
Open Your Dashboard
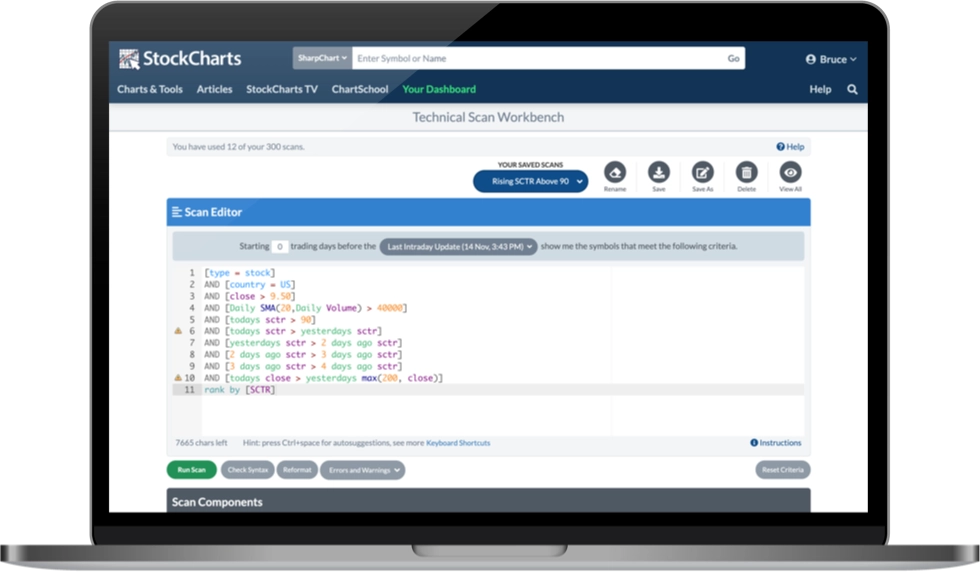coord(439,89)
